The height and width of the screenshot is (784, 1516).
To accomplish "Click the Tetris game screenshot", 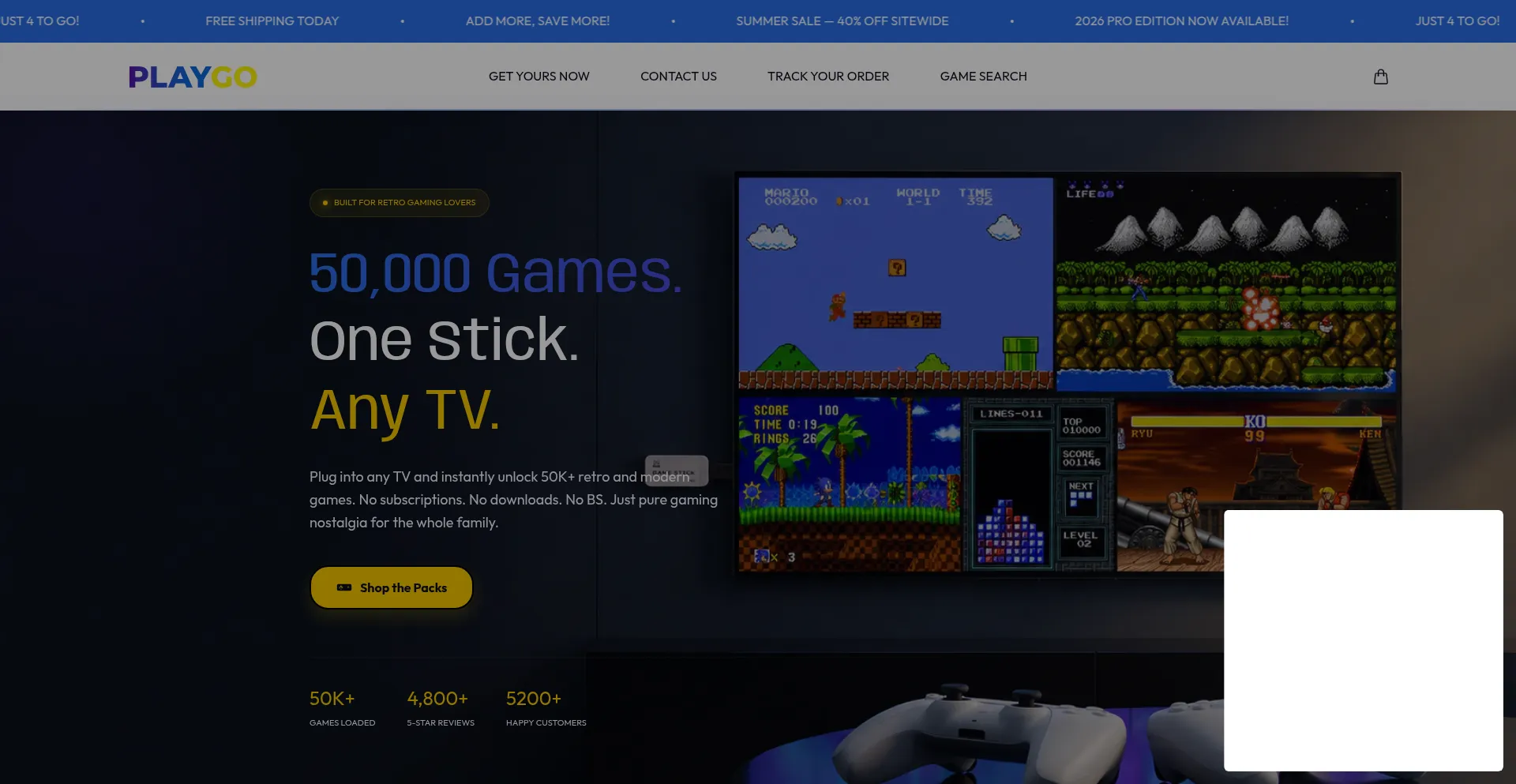I will coord(1040,484).
